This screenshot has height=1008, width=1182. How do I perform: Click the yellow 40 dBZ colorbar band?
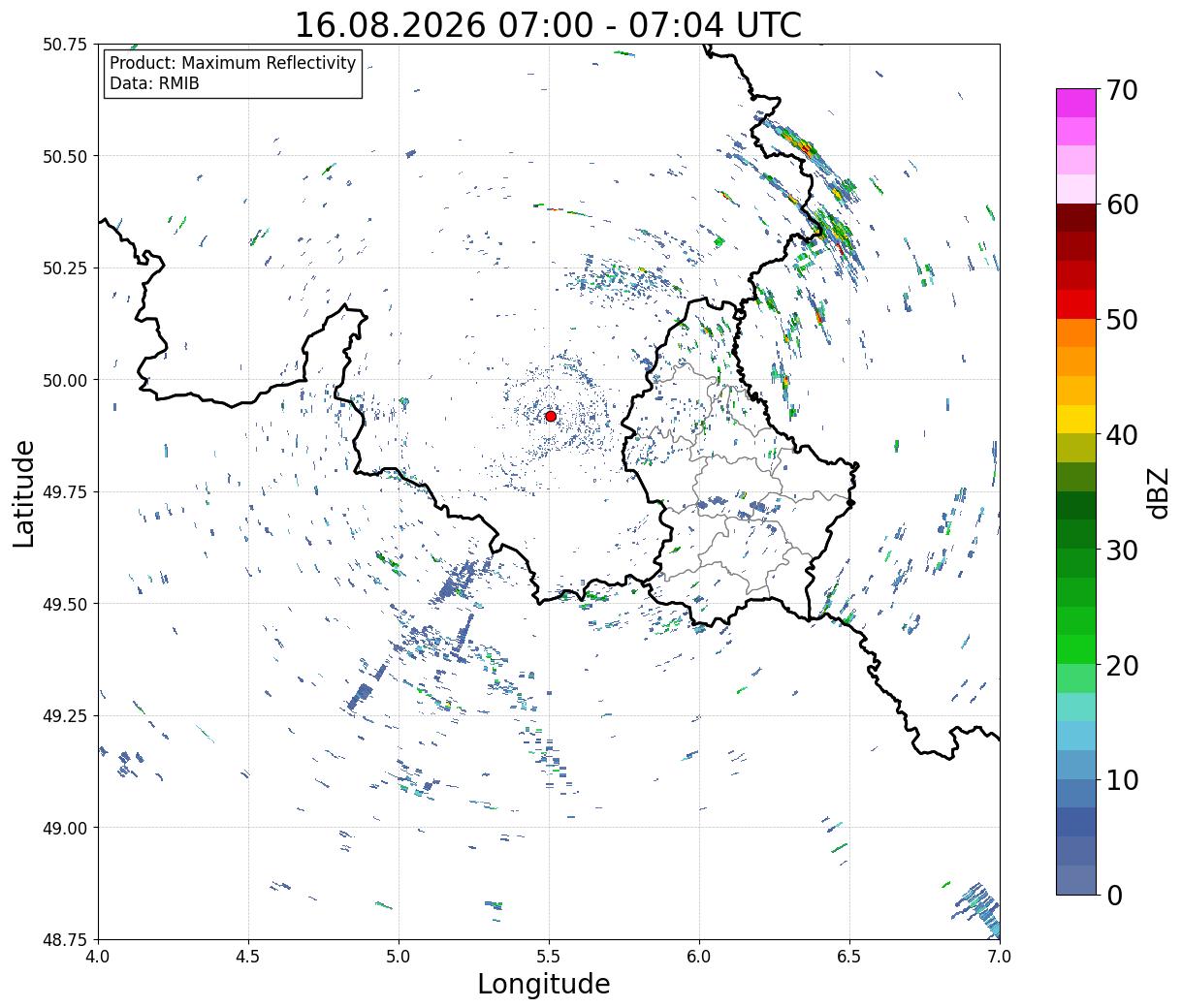point(1076,419)
